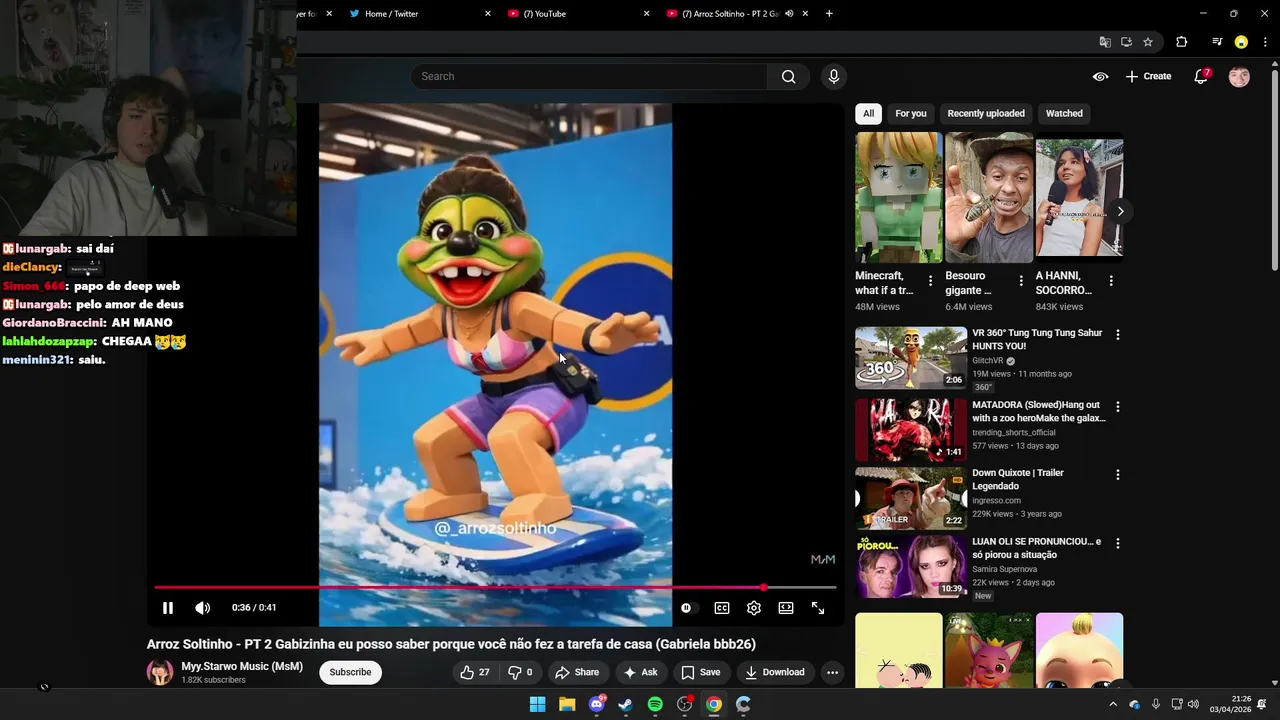Open Discord from the taskbar
This screenshot has width=1280, height=720.
pyautogui.click(x=597, y=704)
